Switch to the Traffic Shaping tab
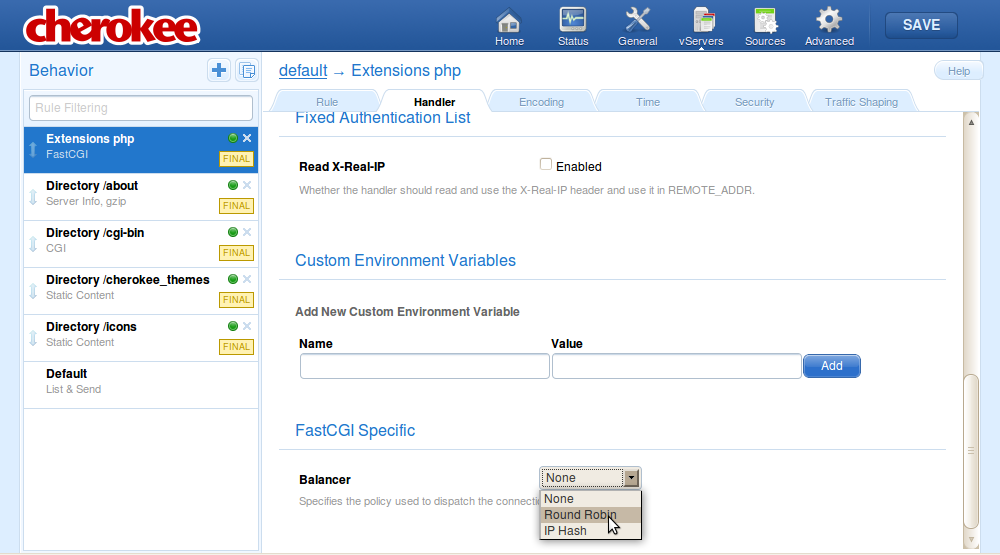 [861, 101]
